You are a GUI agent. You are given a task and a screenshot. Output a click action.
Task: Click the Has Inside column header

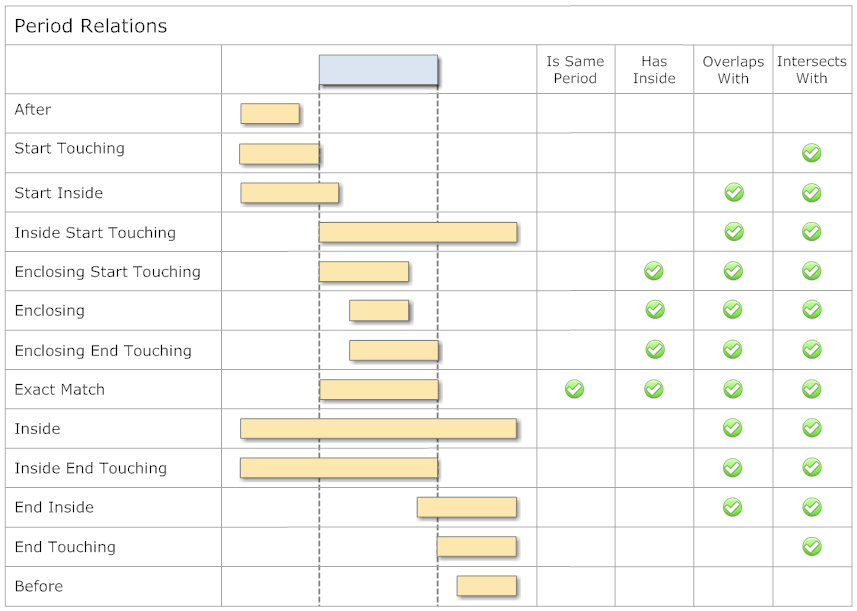654,70
